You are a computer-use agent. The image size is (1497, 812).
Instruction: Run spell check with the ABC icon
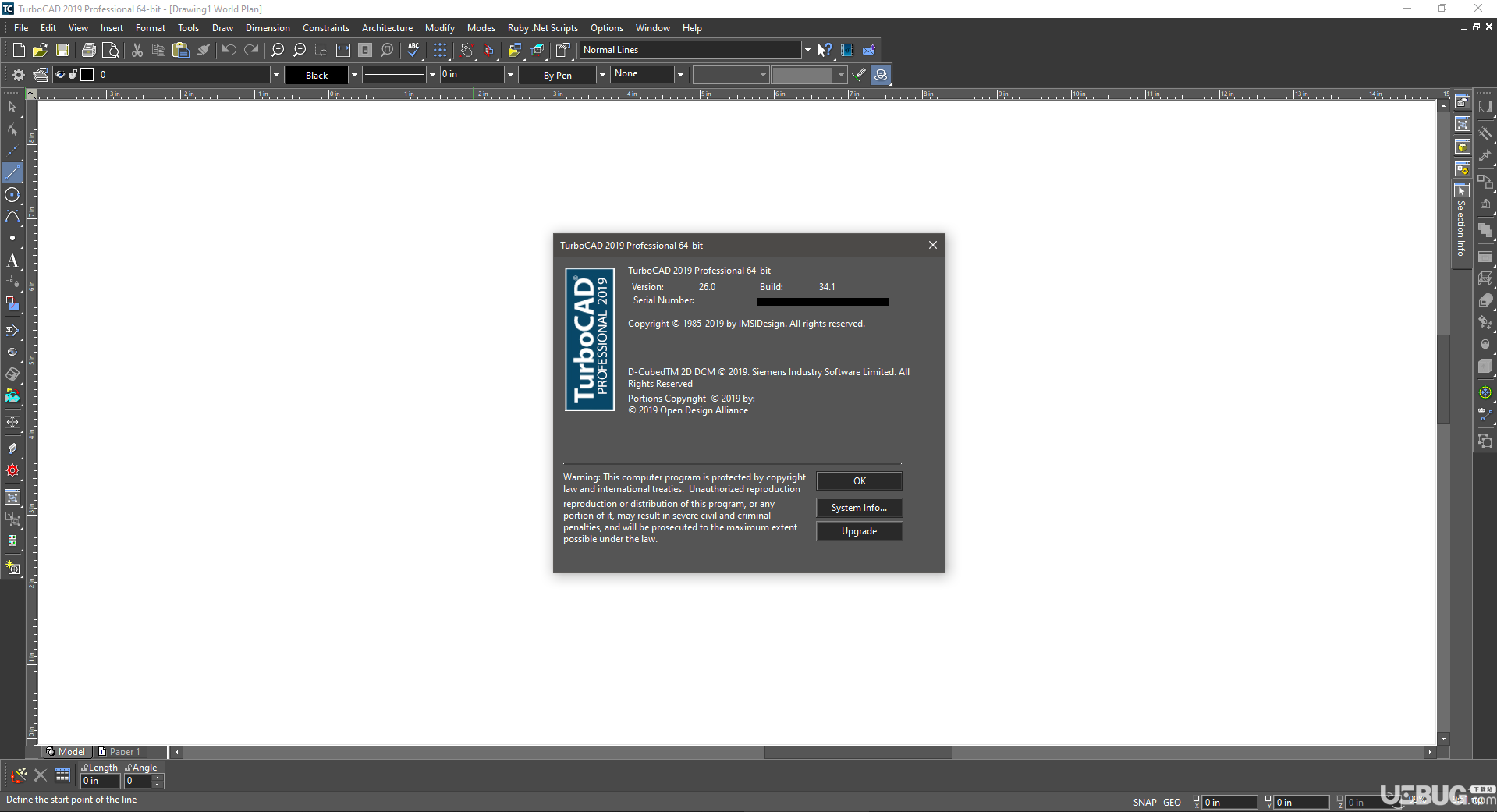pos(413,50)
